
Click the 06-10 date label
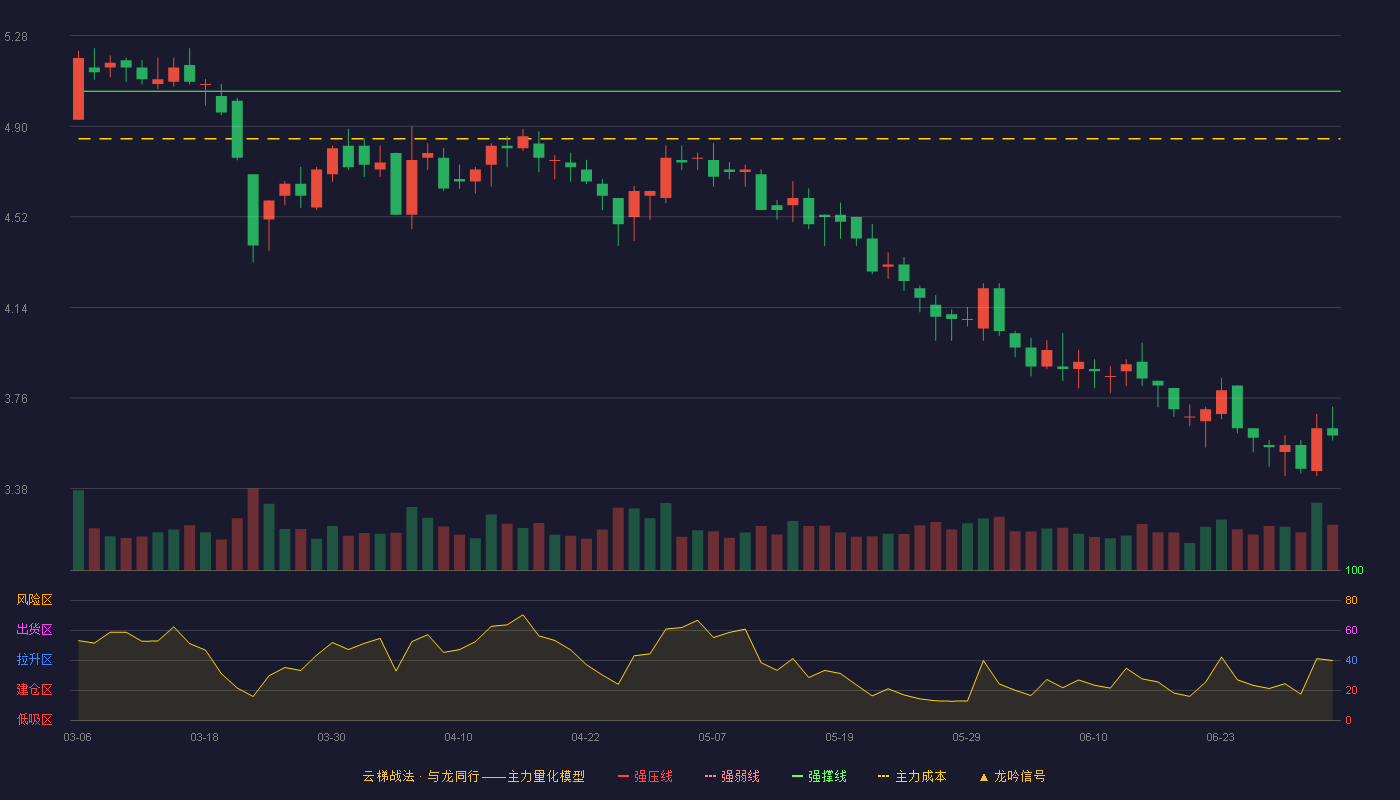[x=1093, y=737]
